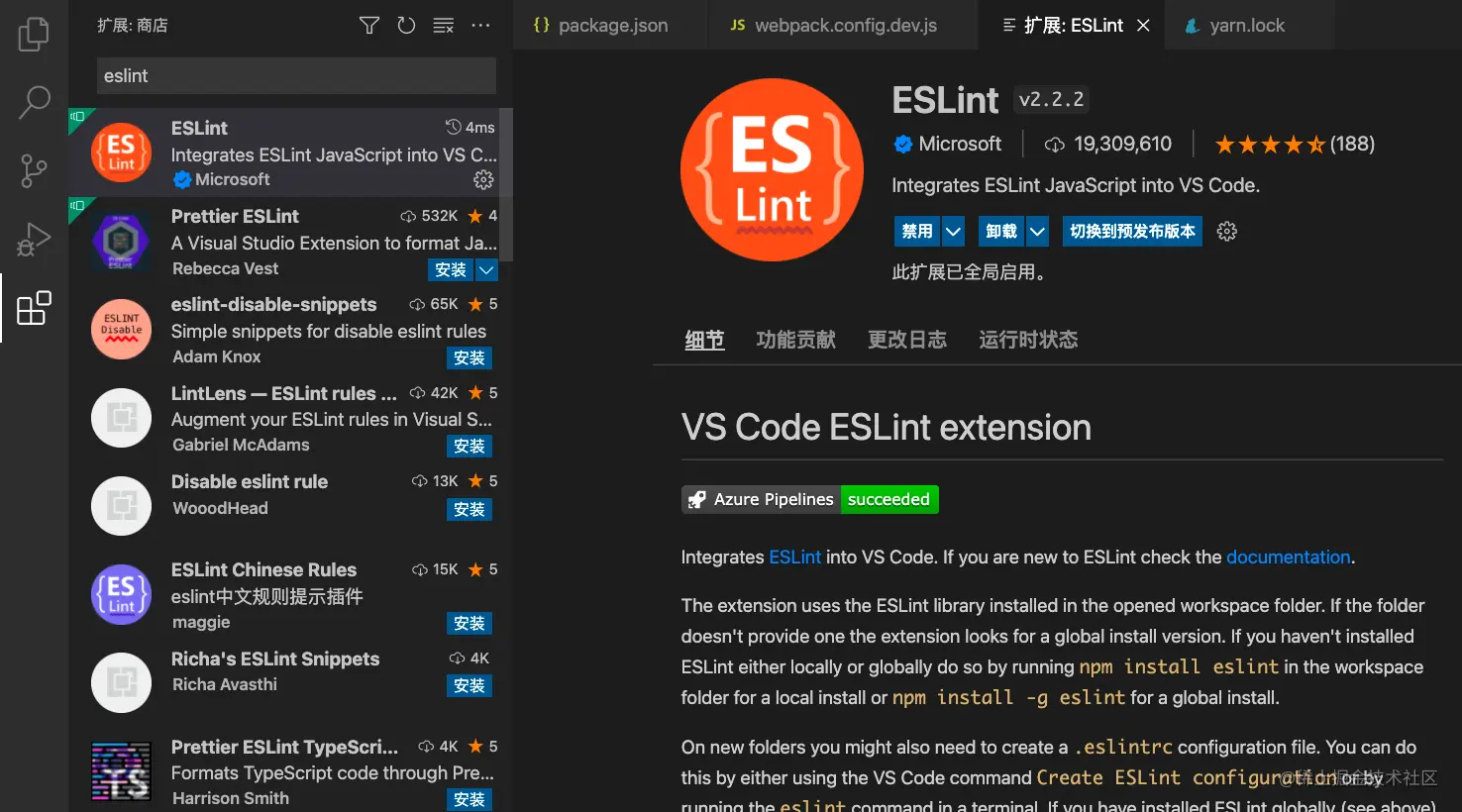Click the 19,309,610 install count
This screenshot has width=1462, height=812.
click(1108, 145)
